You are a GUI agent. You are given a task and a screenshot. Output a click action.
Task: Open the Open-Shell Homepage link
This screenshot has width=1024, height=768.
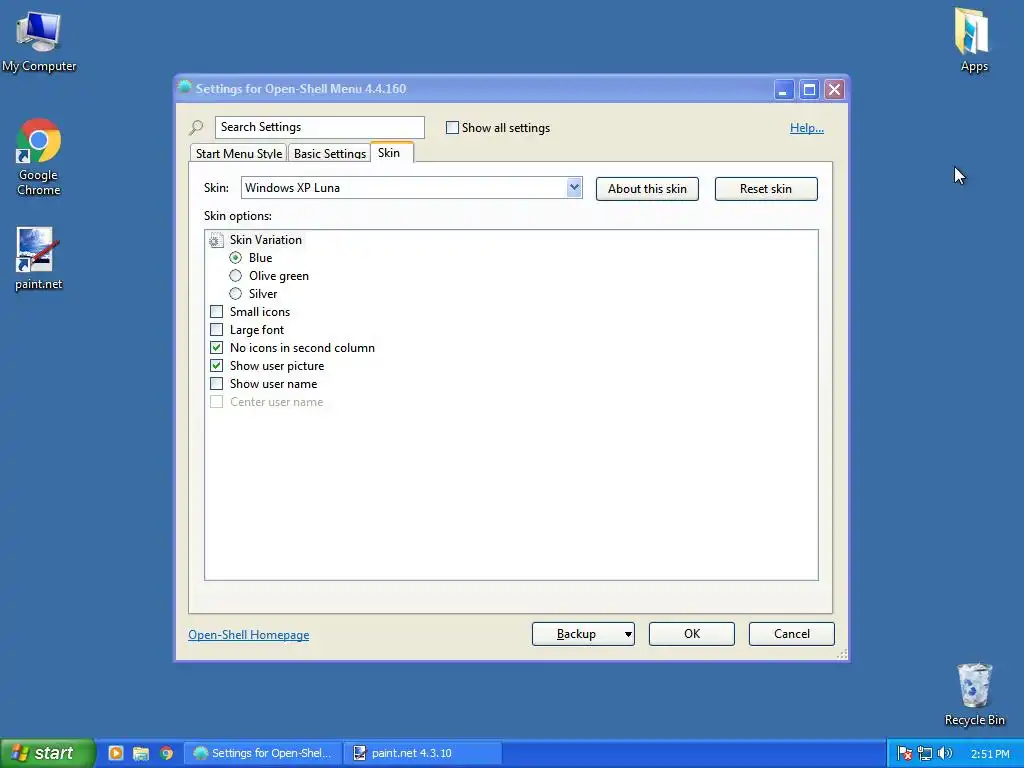(249, 635)
